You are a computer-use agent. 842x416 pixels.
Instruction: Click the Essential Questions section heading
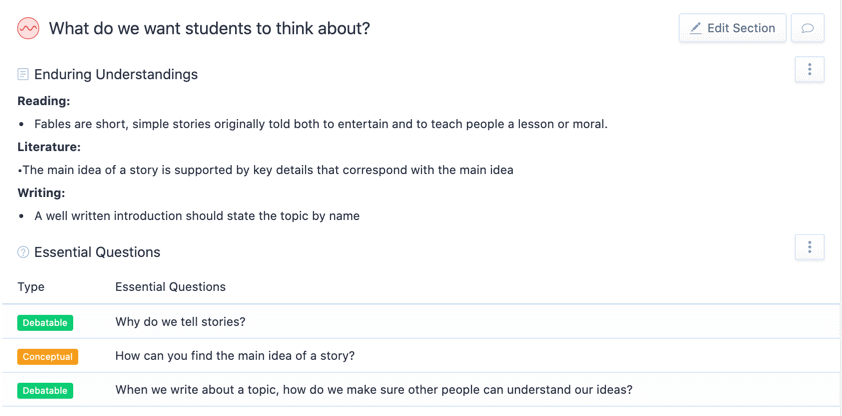click(x=97, y=252)
